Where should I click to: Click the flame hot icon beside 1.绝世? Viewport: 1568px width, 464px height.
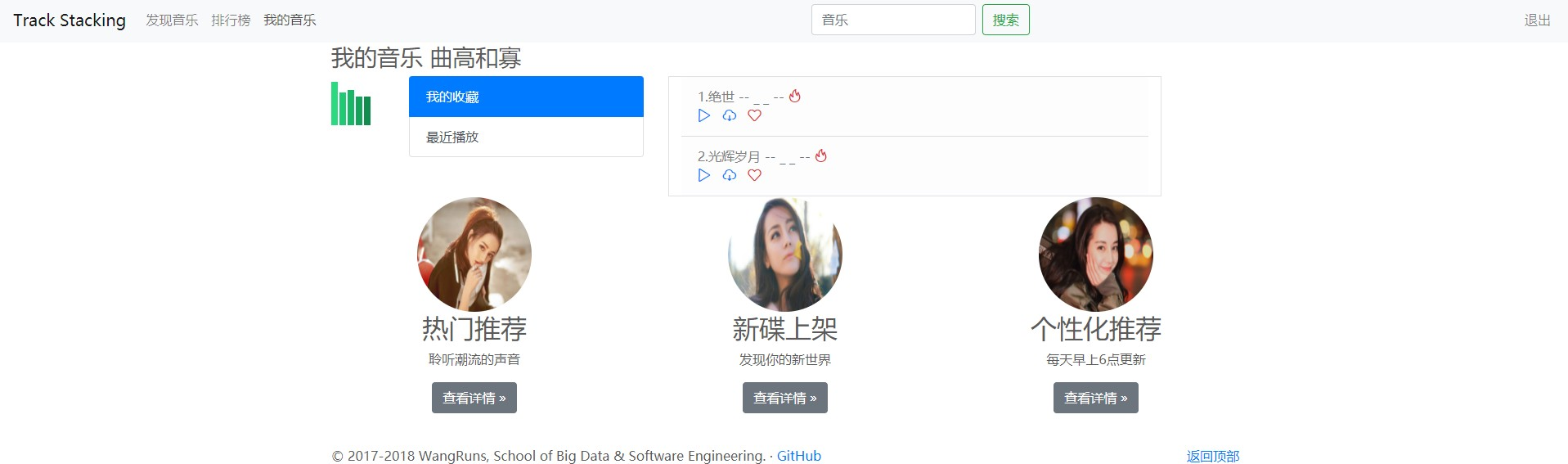tap(795, 97)
